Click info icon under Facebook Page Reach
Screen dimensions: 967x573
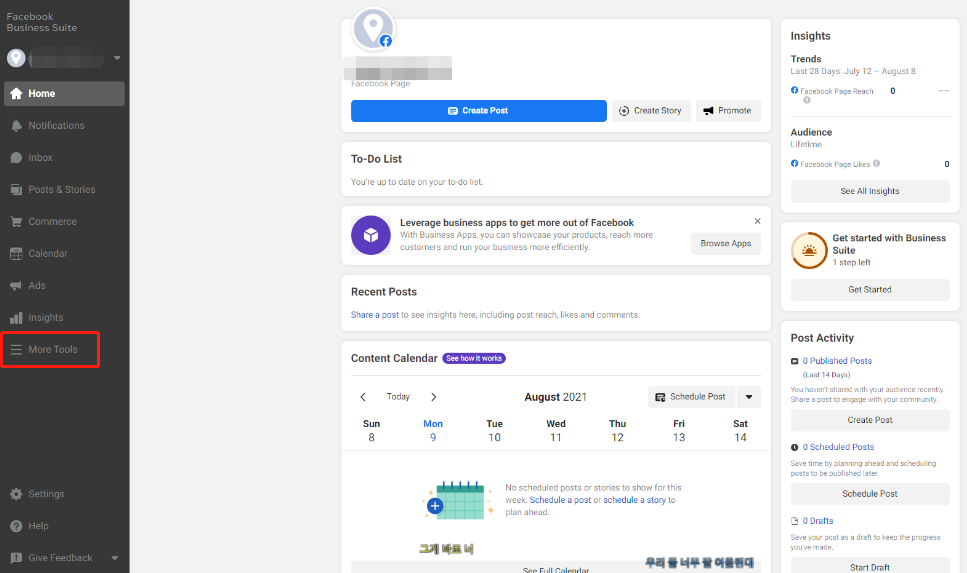[x=807, y=100]
